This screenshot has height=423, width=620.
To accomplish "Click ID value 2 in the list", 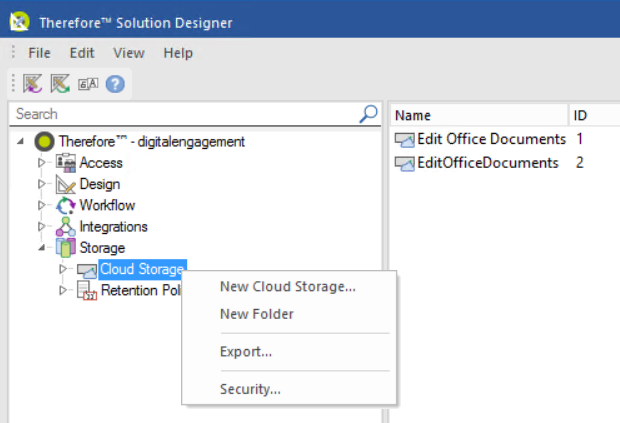I will pos(580,163).
